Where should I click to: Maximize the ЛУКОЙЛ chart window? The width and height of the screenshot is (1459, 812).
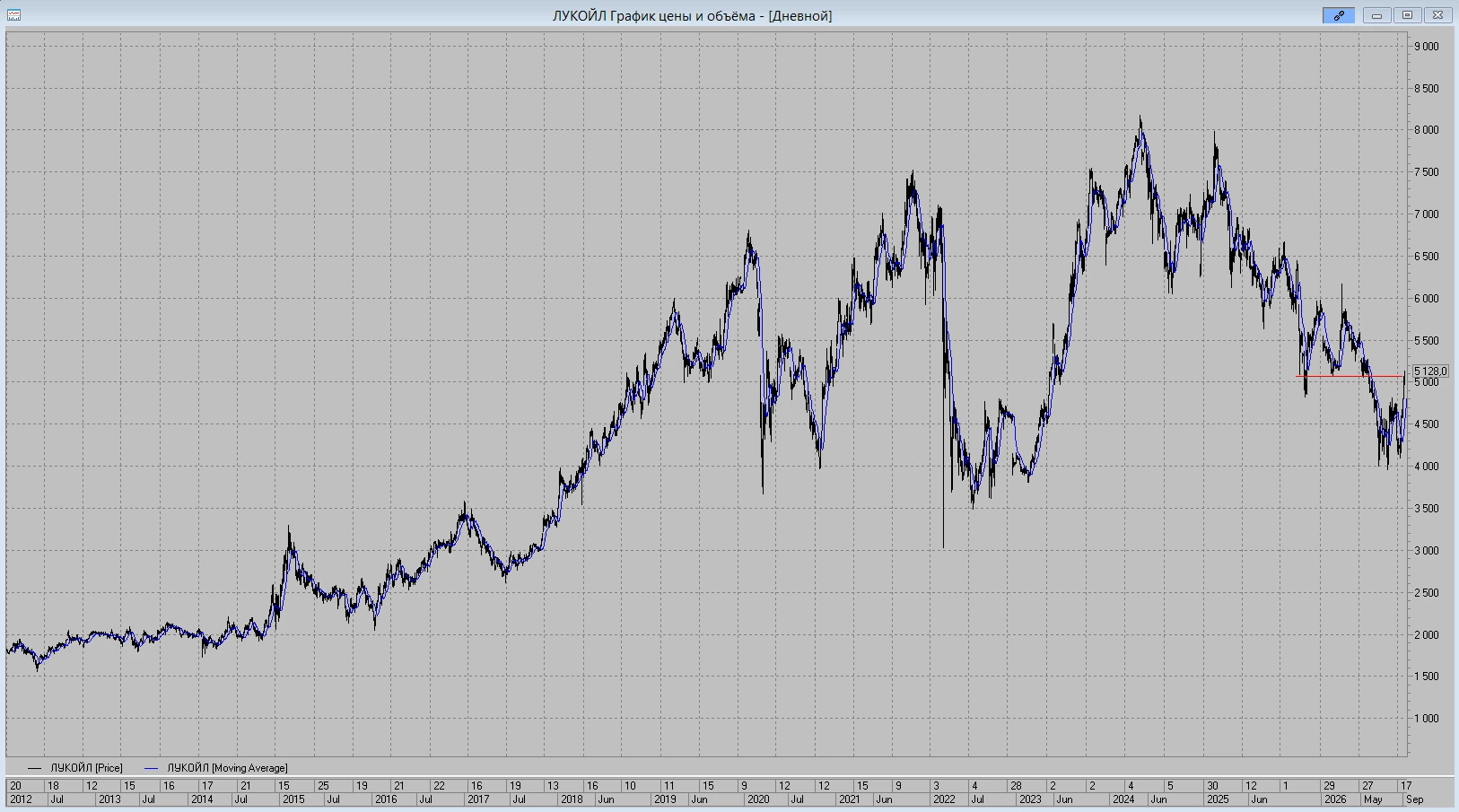click(1407, 15)
